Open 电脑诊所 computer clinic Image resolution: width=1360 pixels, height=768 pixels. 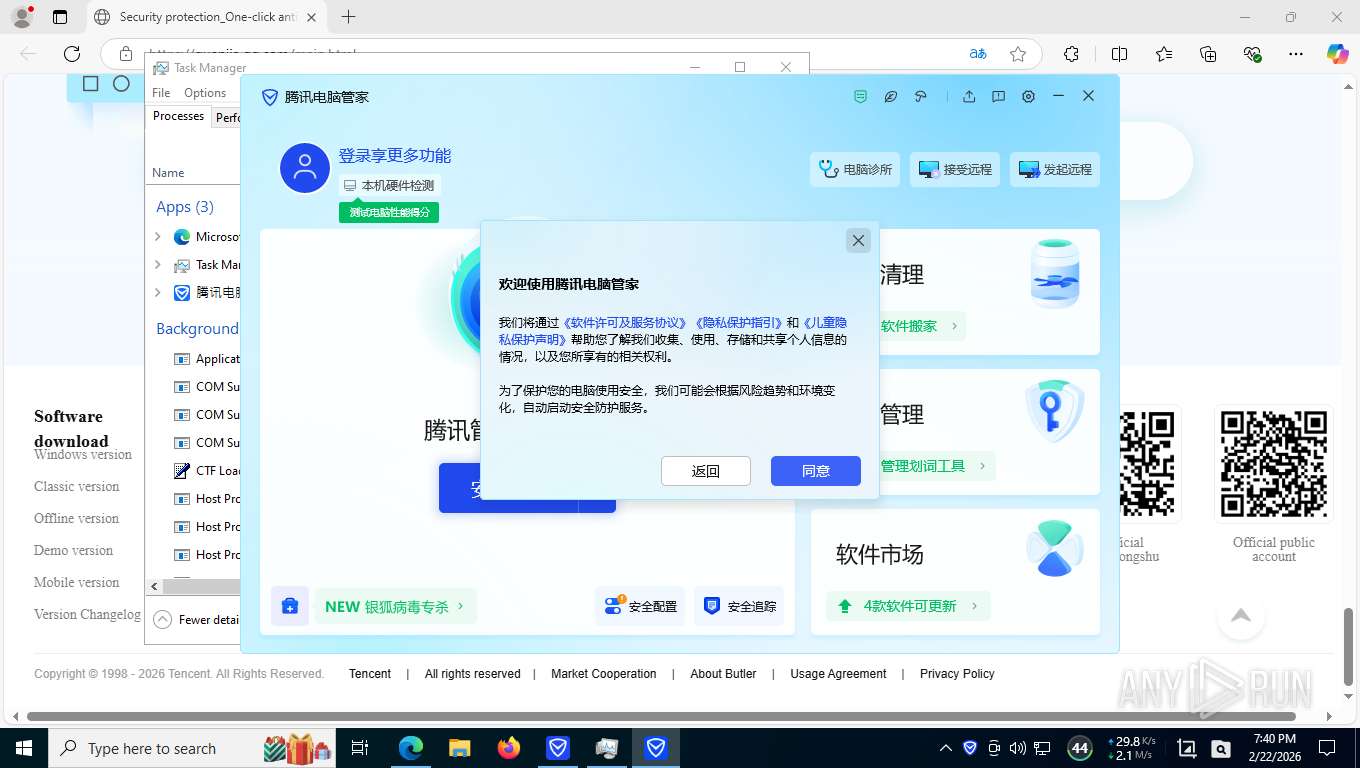click(855, 169)
